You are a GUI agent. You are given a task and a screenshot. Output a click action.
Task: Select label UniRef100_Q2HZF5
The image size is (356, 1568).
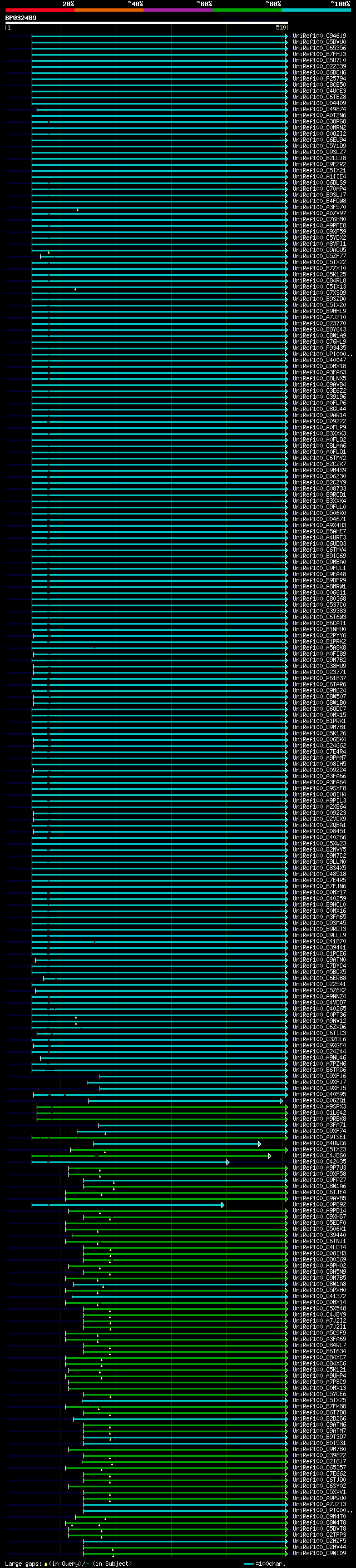(x=319, y=1541)
